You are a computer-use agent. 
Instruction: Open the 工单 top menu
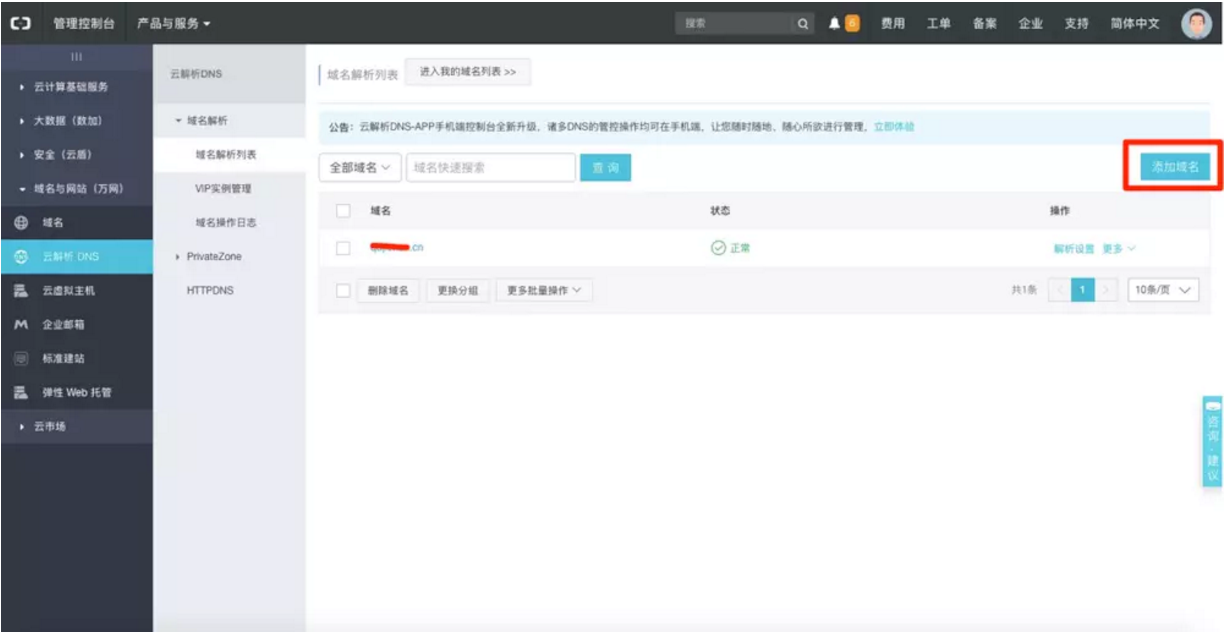[939, 24]
